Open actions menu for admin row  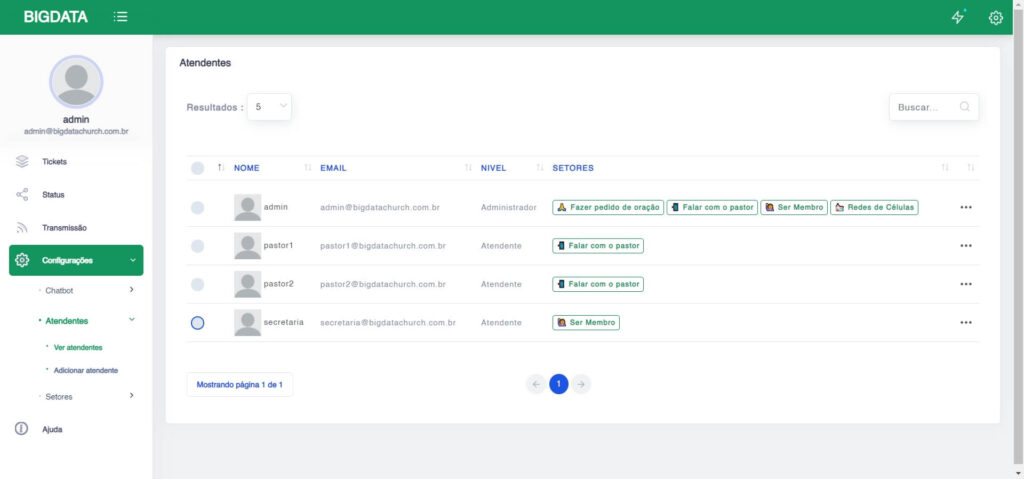[x=966, y=207]
